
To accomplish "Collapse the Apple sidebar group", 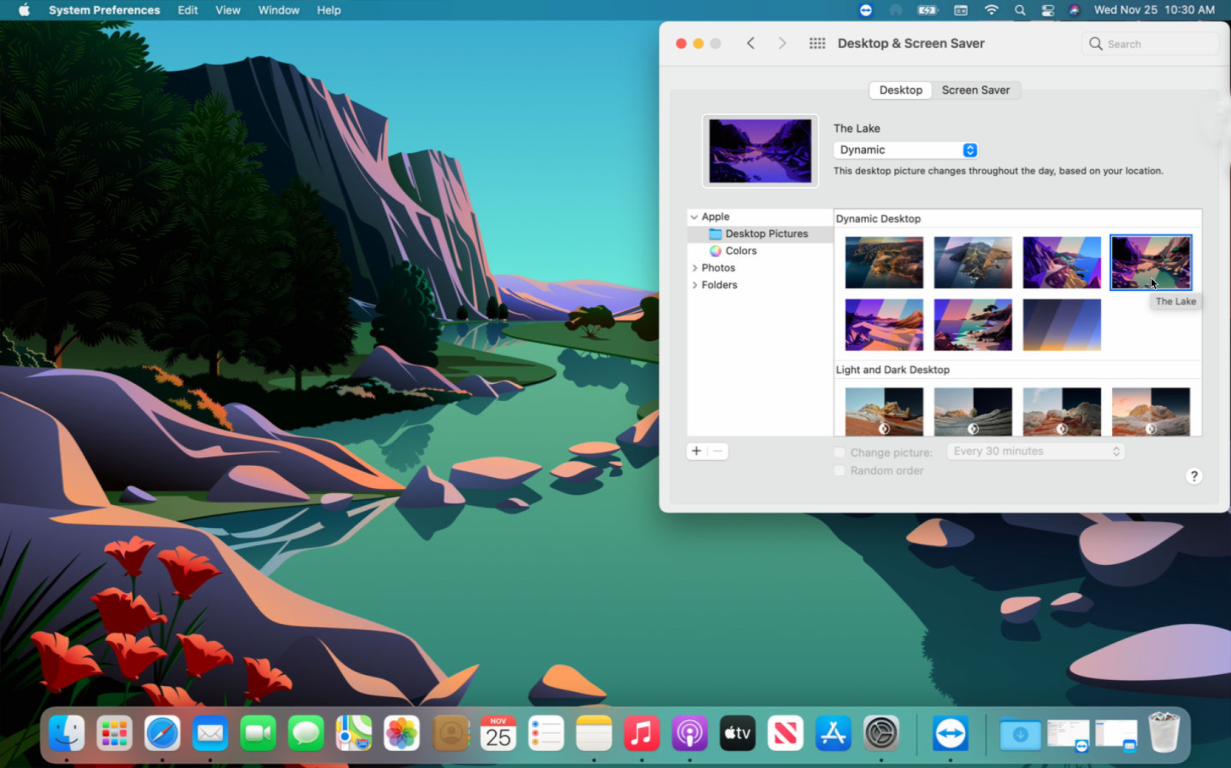I will coord(694,217).
